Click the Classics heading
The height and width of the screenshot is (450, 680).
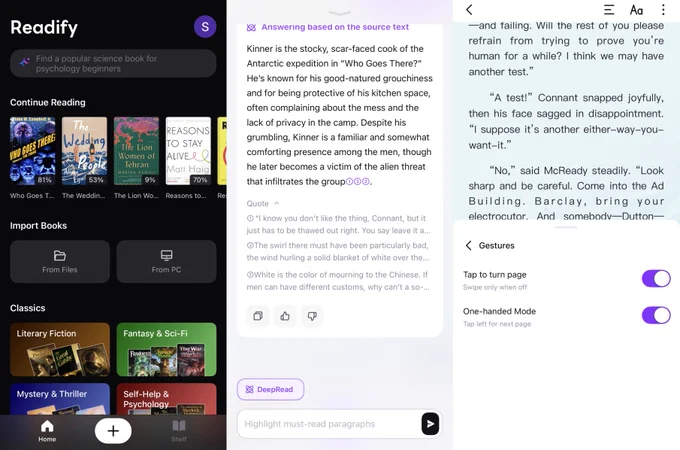click(28, 308)
